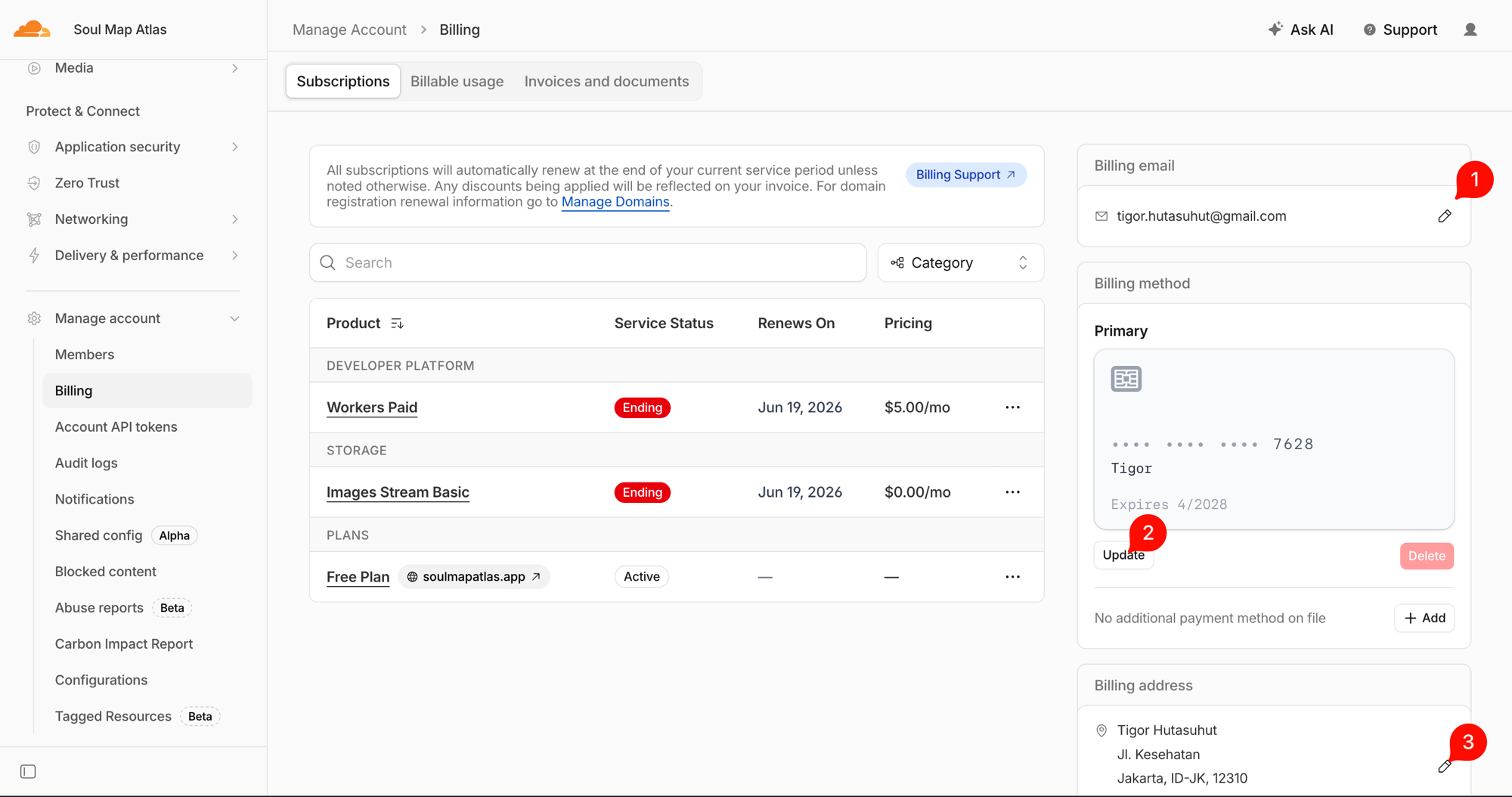The width and height of the screenshot is (1512, 797).
Task: Click Update payment method button
Action: click(x=1123, y=556)
